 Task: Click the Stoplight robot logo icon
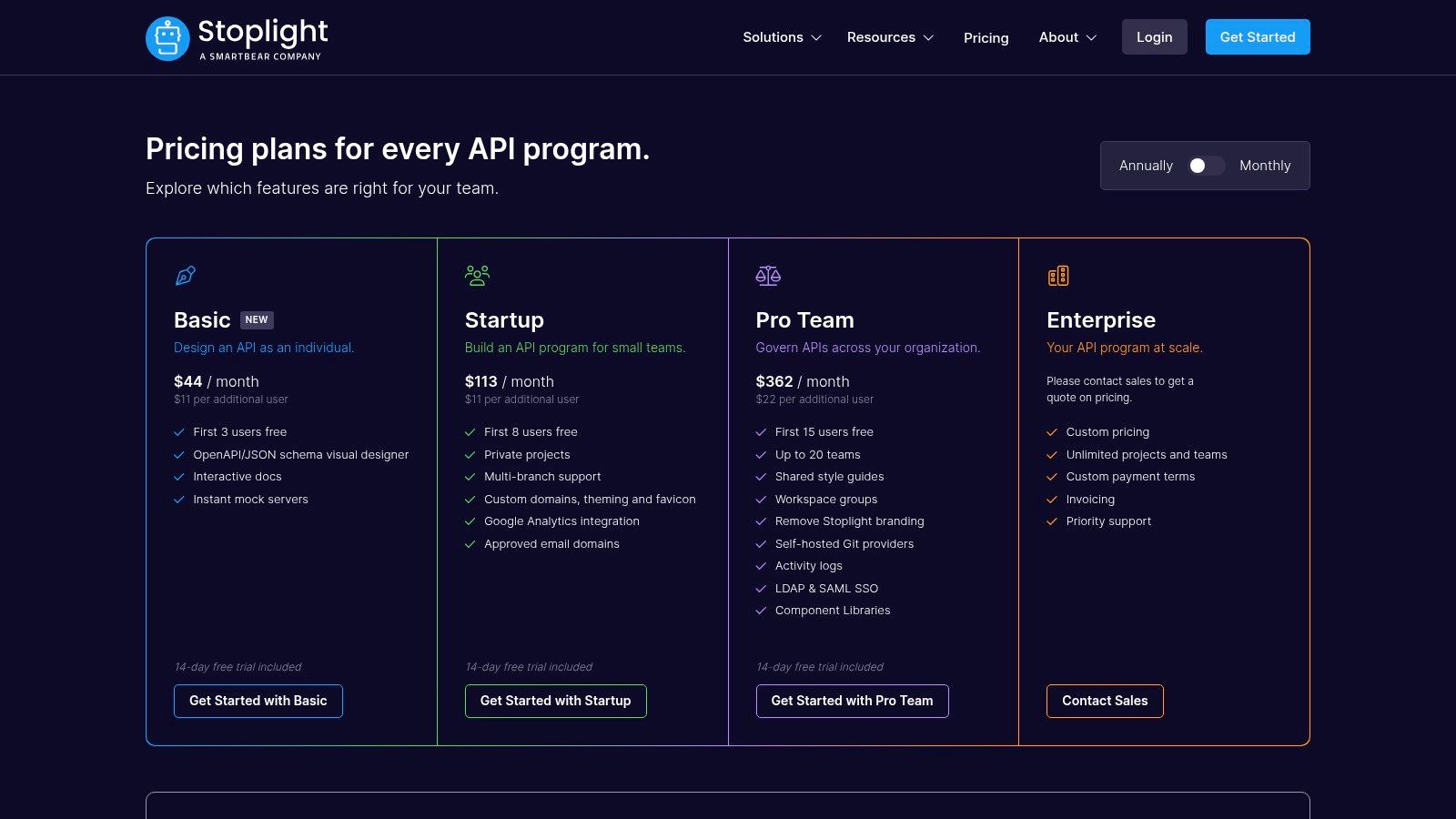(167, 38)
